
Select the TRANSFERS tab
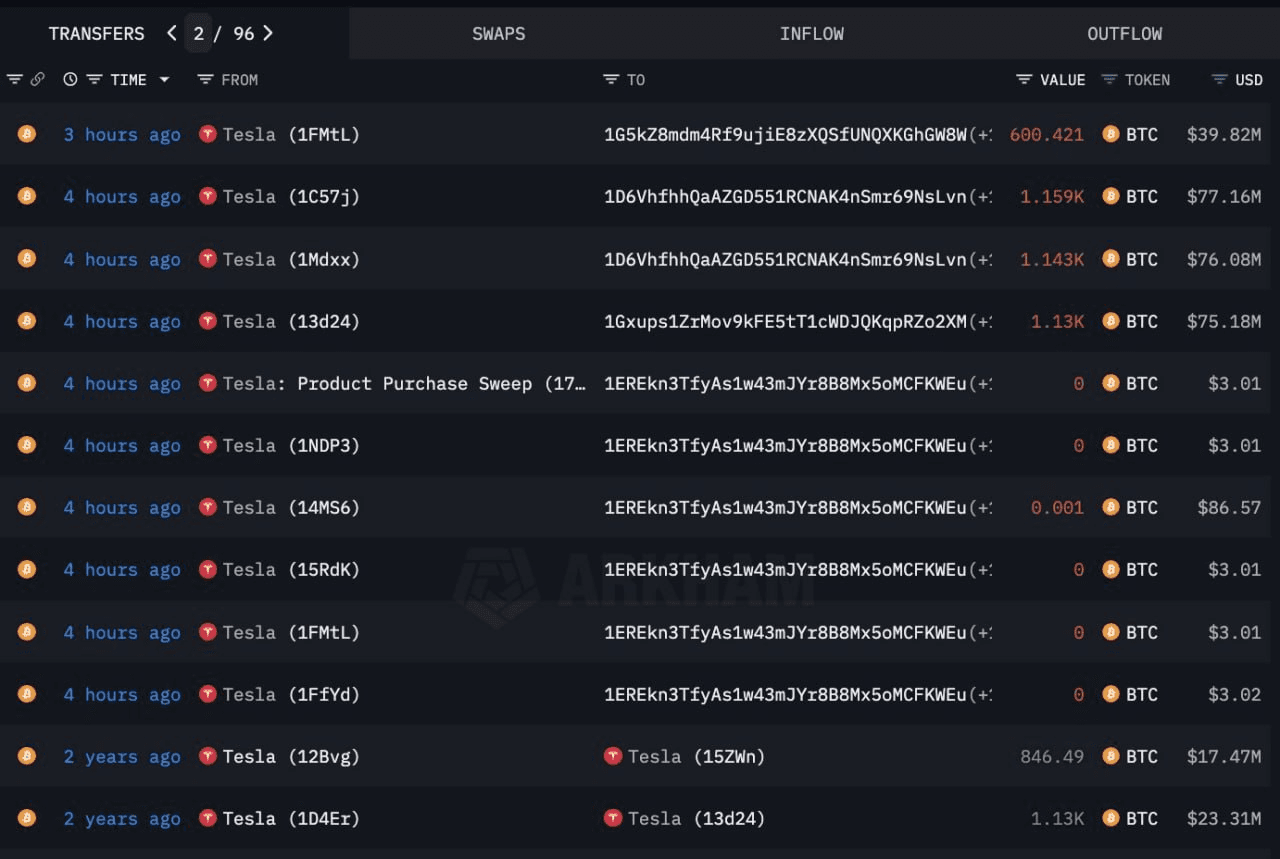pos(96,33)
